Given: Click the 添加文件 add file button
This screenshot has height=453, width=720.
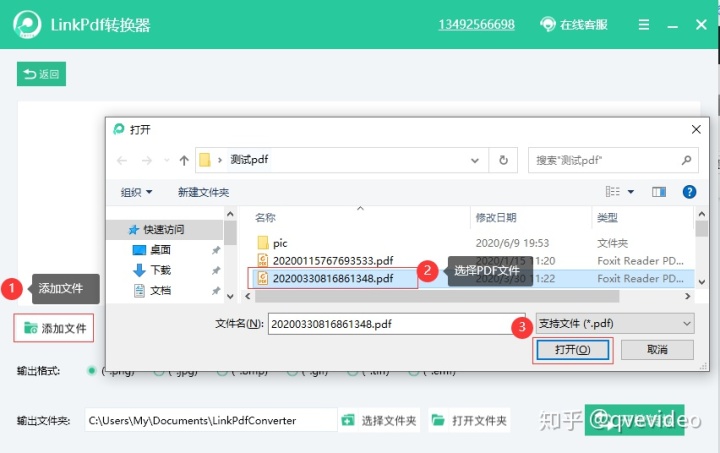Looking at the screenshot, I should click(x=54, y=328).
